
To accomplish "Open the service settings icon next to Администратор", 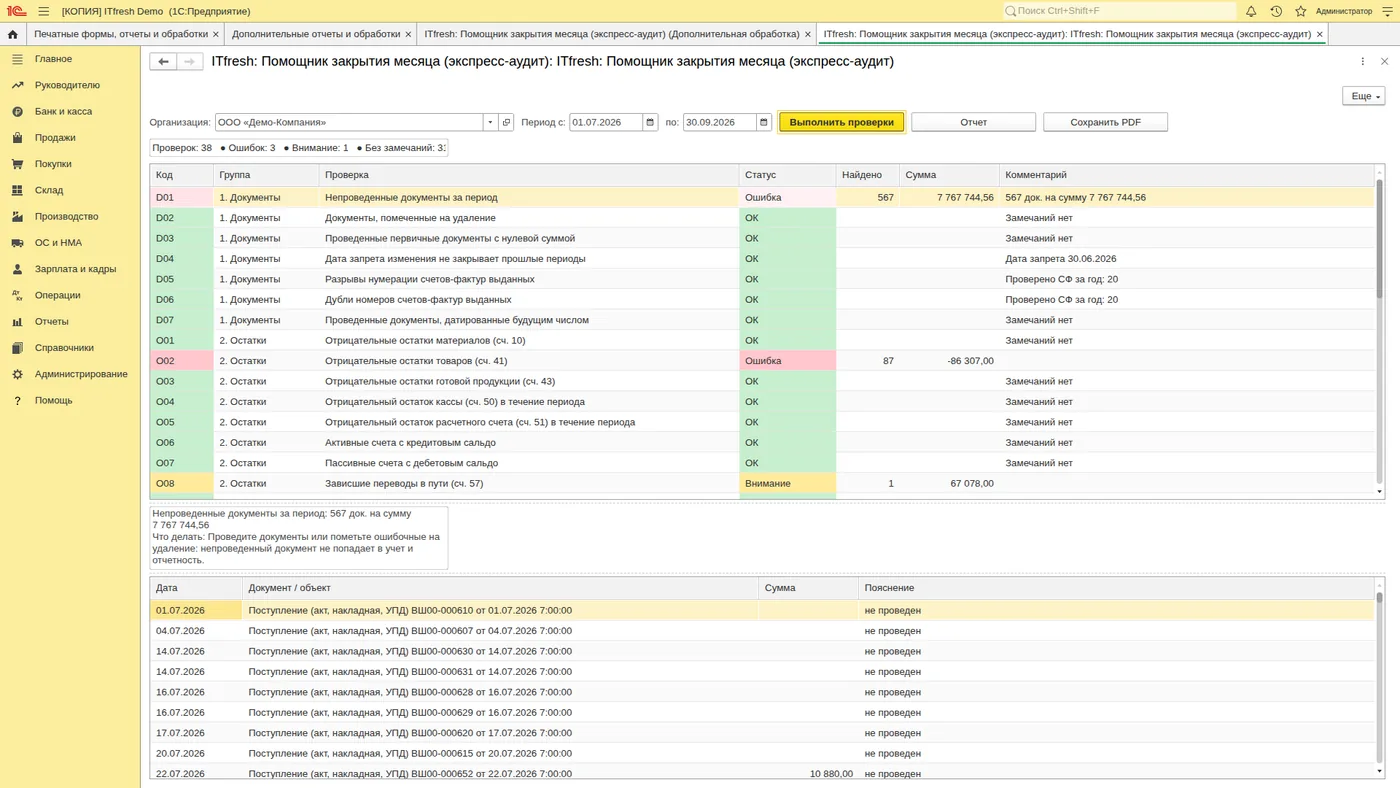I will (x=1387, y=11).
